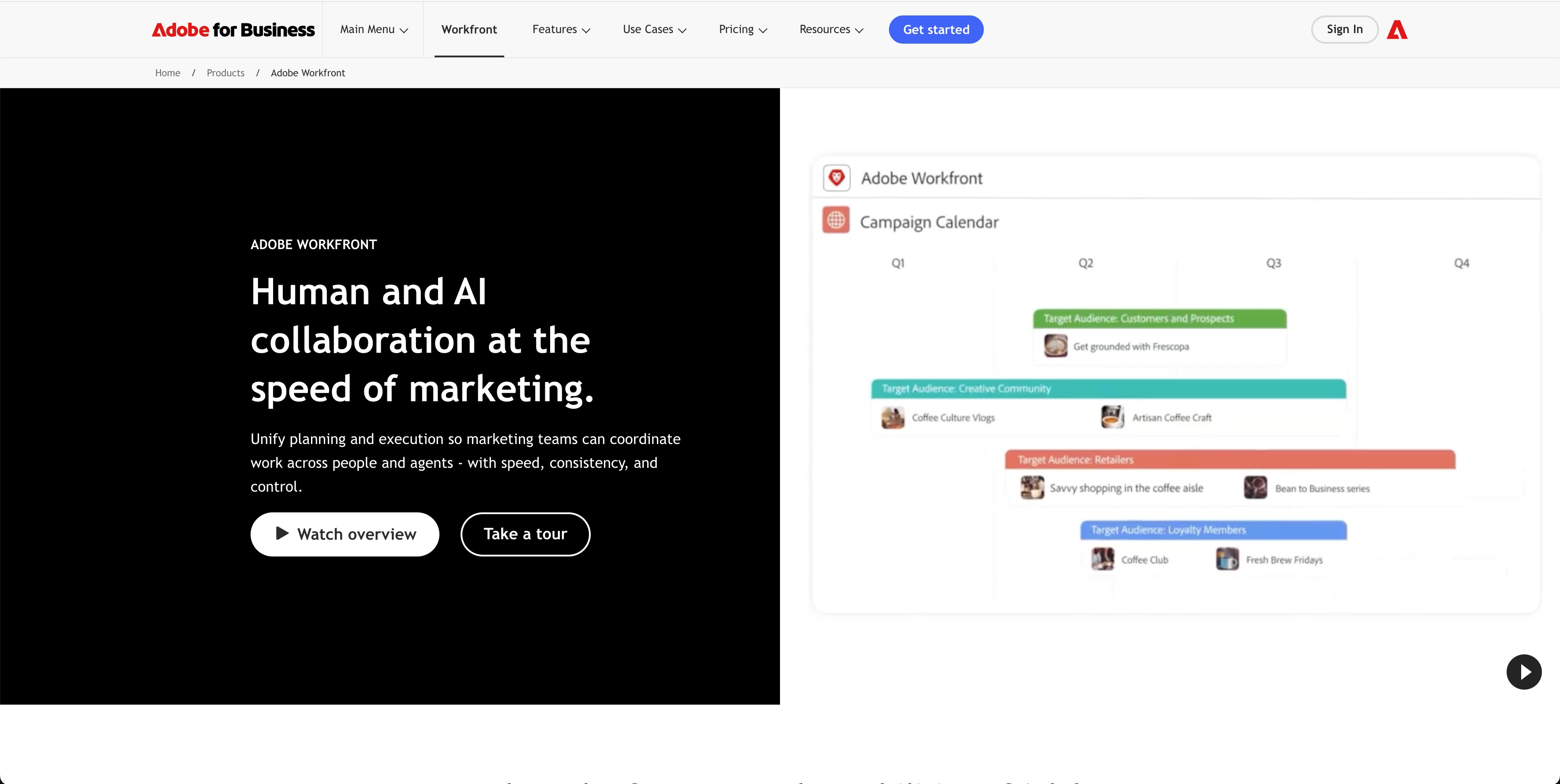Click the Campaign Calendar title
The image size is (1560, 784).
tap(929, 222)
